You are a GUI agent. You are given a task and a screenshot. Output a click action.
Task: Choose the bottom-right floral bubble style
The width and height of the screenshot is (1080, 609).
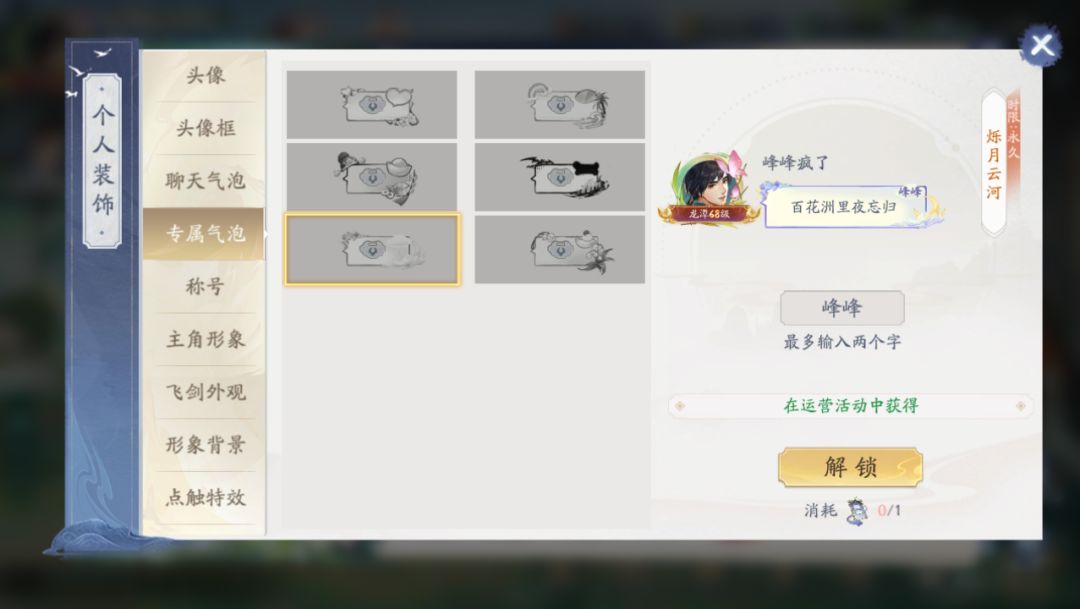[559, 250]
